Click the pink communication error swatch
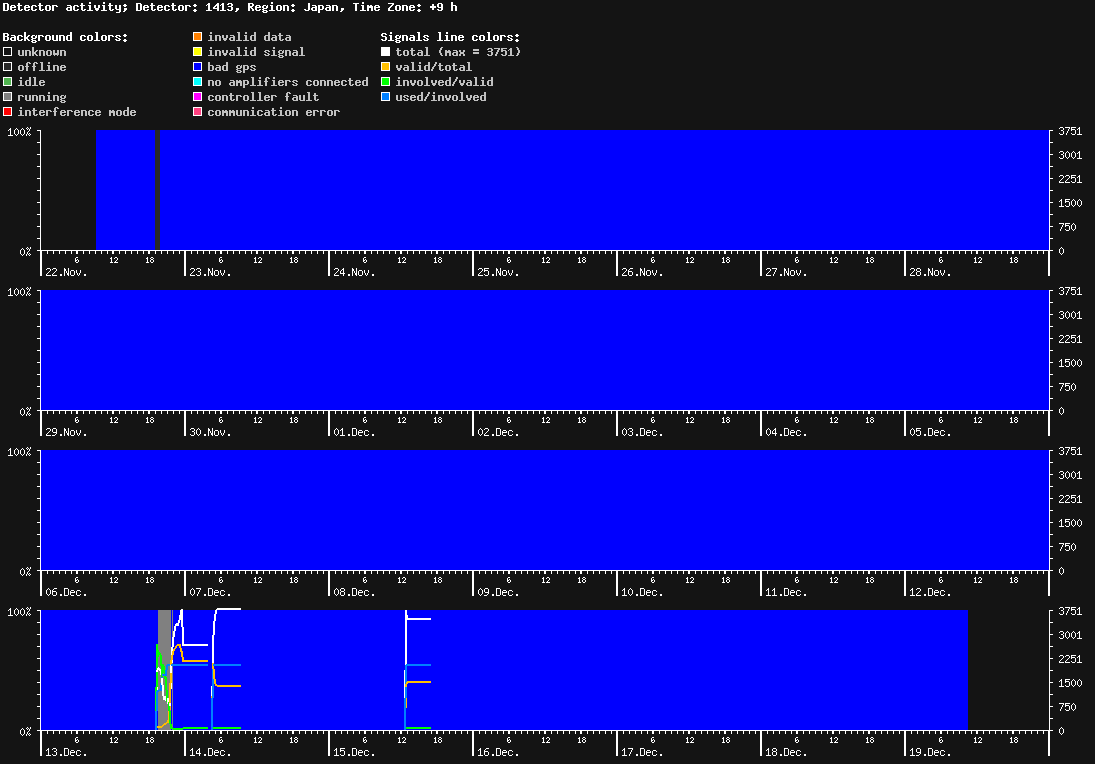Screen dimensions: 1095x764 click(x=198, y=112)
